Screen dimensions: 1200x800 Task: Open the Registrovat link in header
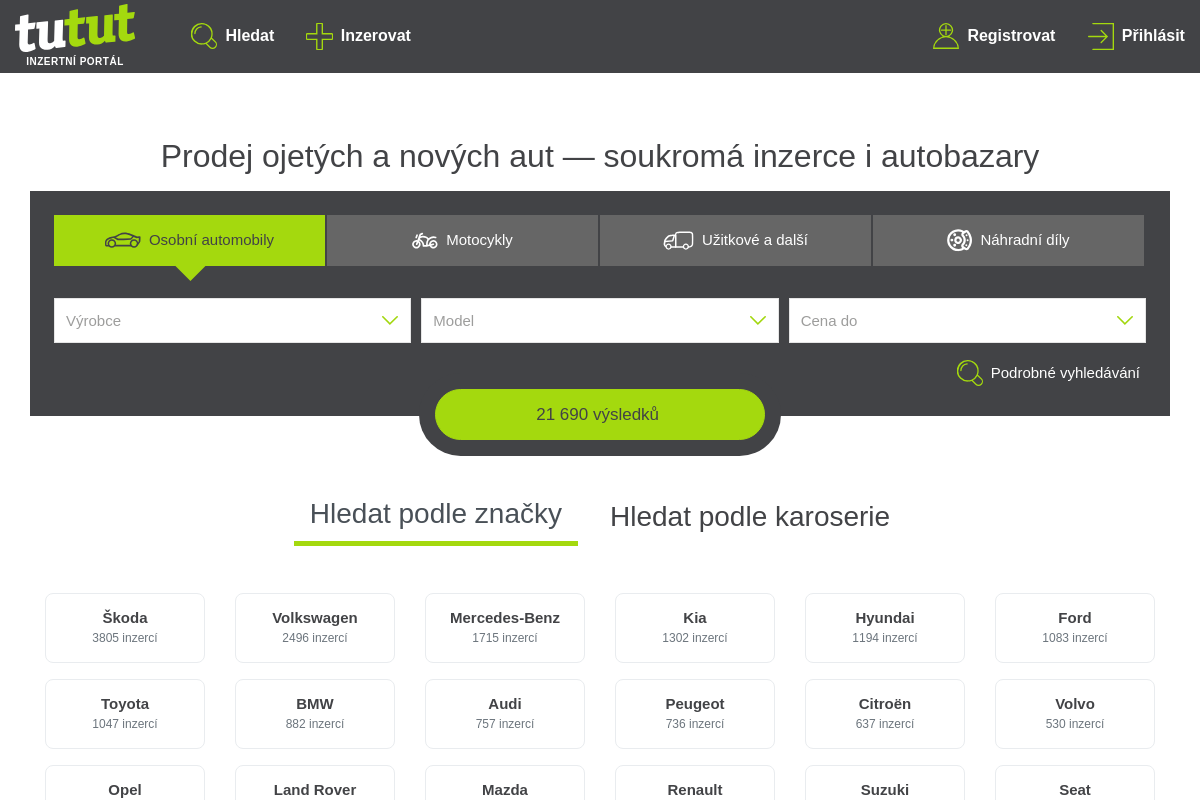994,36
